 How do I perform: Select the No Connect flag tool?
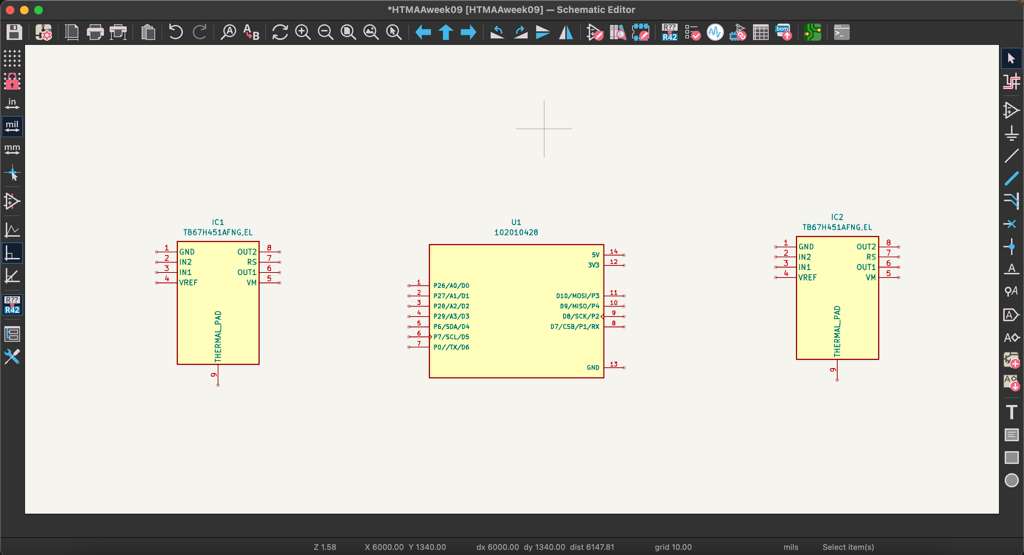1011,224
